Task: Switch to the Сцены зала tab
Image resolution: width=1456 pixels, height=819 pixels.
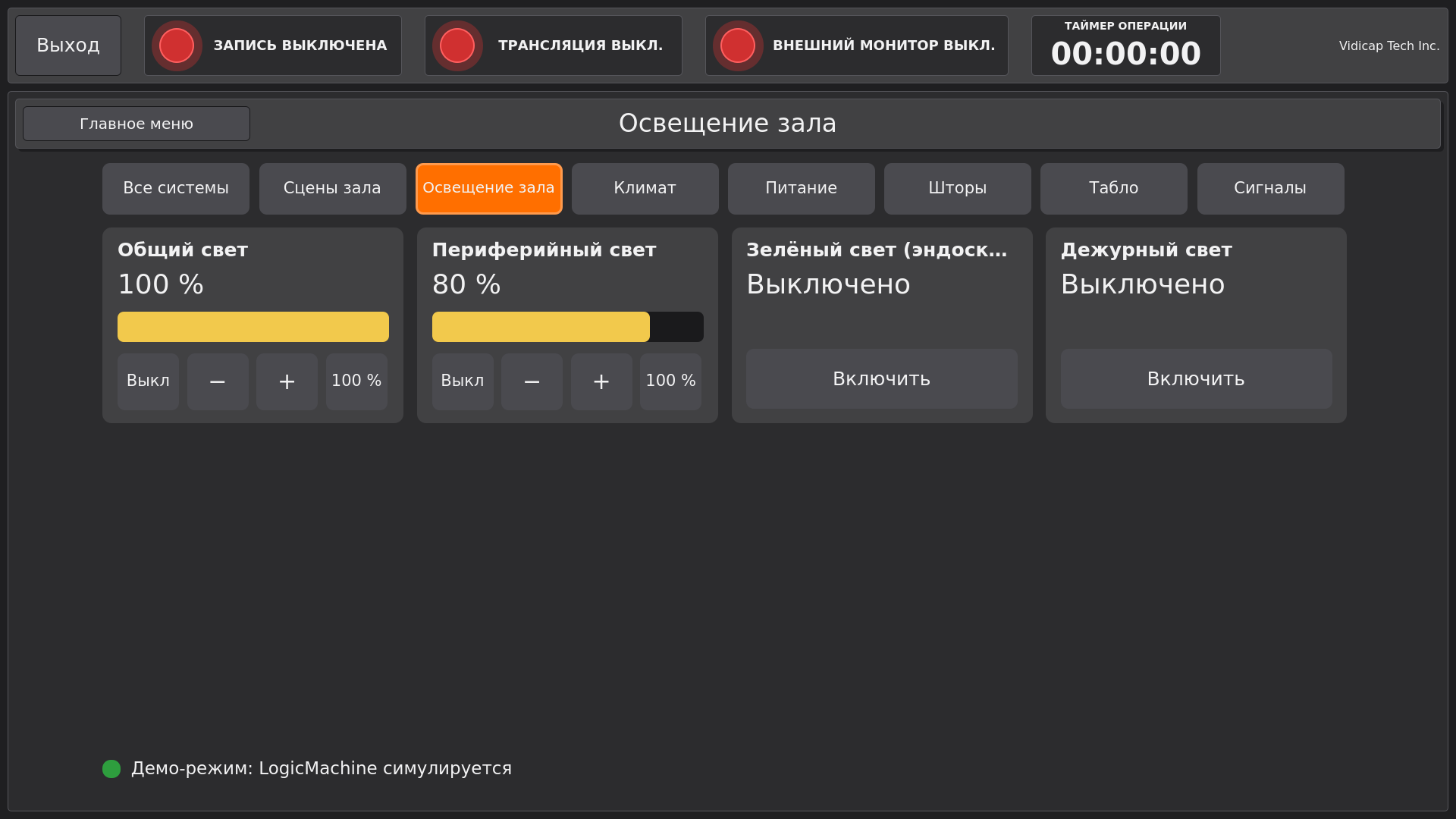Action: (x=332, y=189)
